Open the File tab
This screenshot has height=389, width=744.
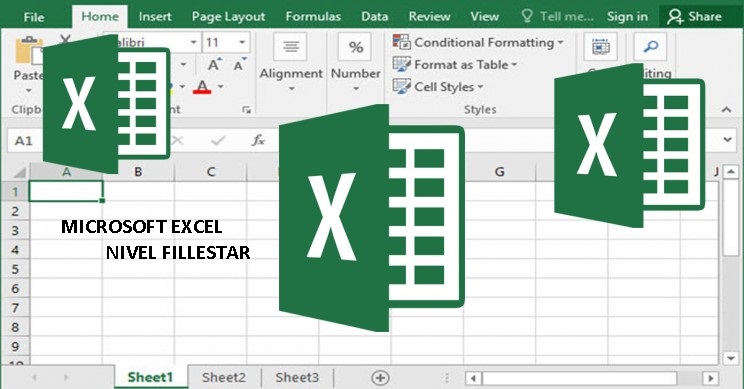point(34,17)
